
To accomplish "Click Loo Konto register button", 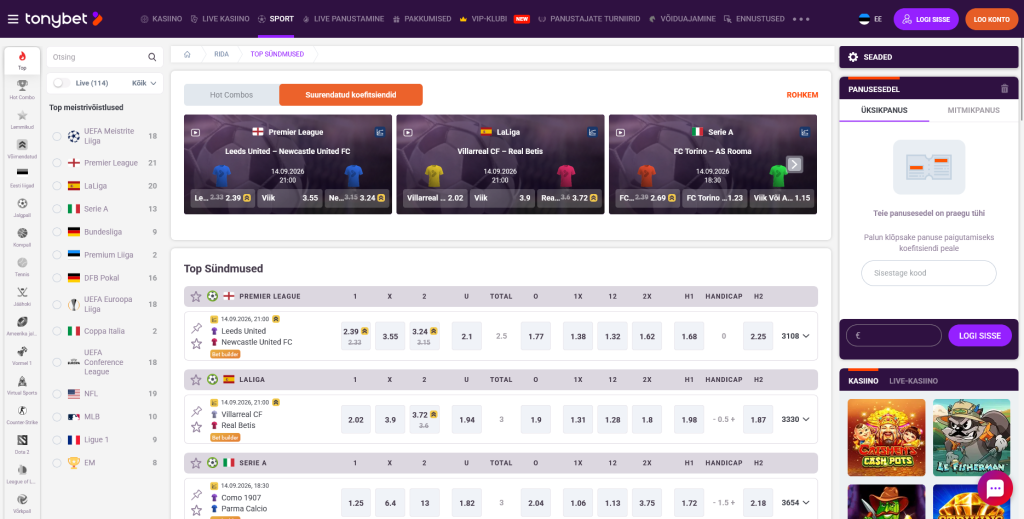I will tap(991, 20).
